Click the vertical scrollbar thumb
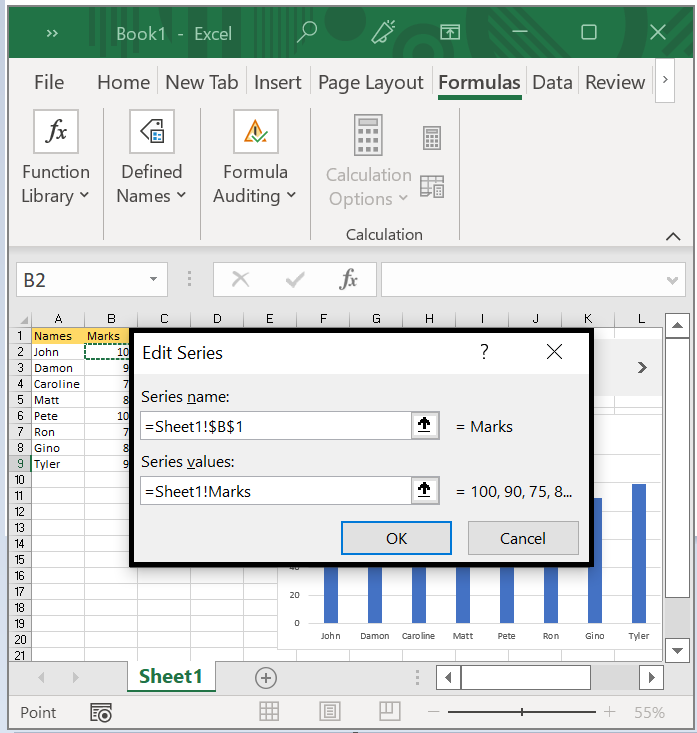 [677, 467]
